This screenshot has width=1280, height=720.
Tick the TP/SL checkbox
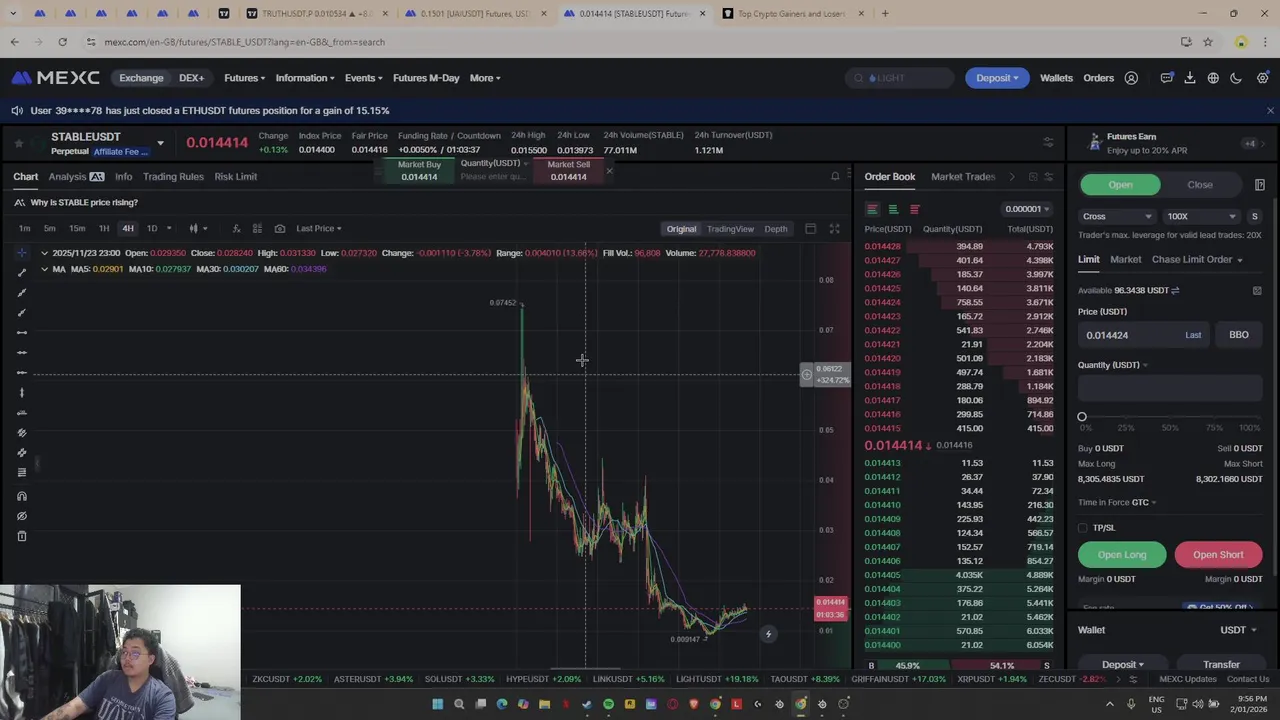pyautogui.click(x=1083, y=527)
